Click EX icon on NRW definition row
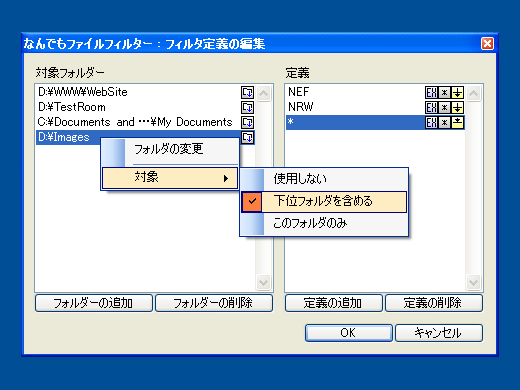Screen dimensions: 520x390 point(431,107)
